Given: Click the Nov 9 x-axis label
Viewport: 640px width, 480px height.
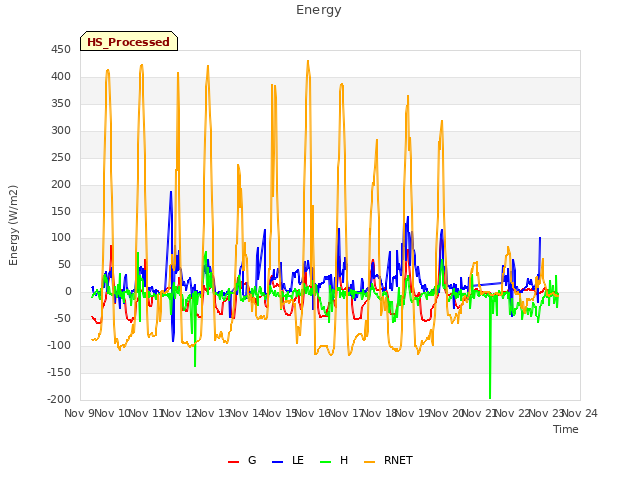Looking at the screenshot, I should 79,413.
